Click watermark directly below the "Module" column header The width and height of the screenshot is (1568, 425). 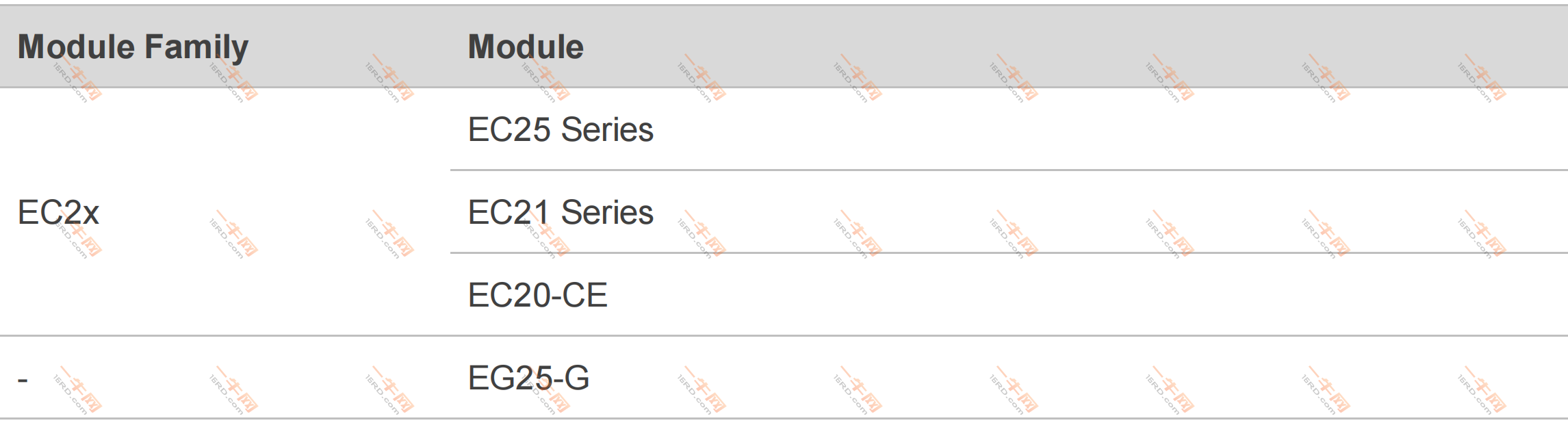(545, 79)
